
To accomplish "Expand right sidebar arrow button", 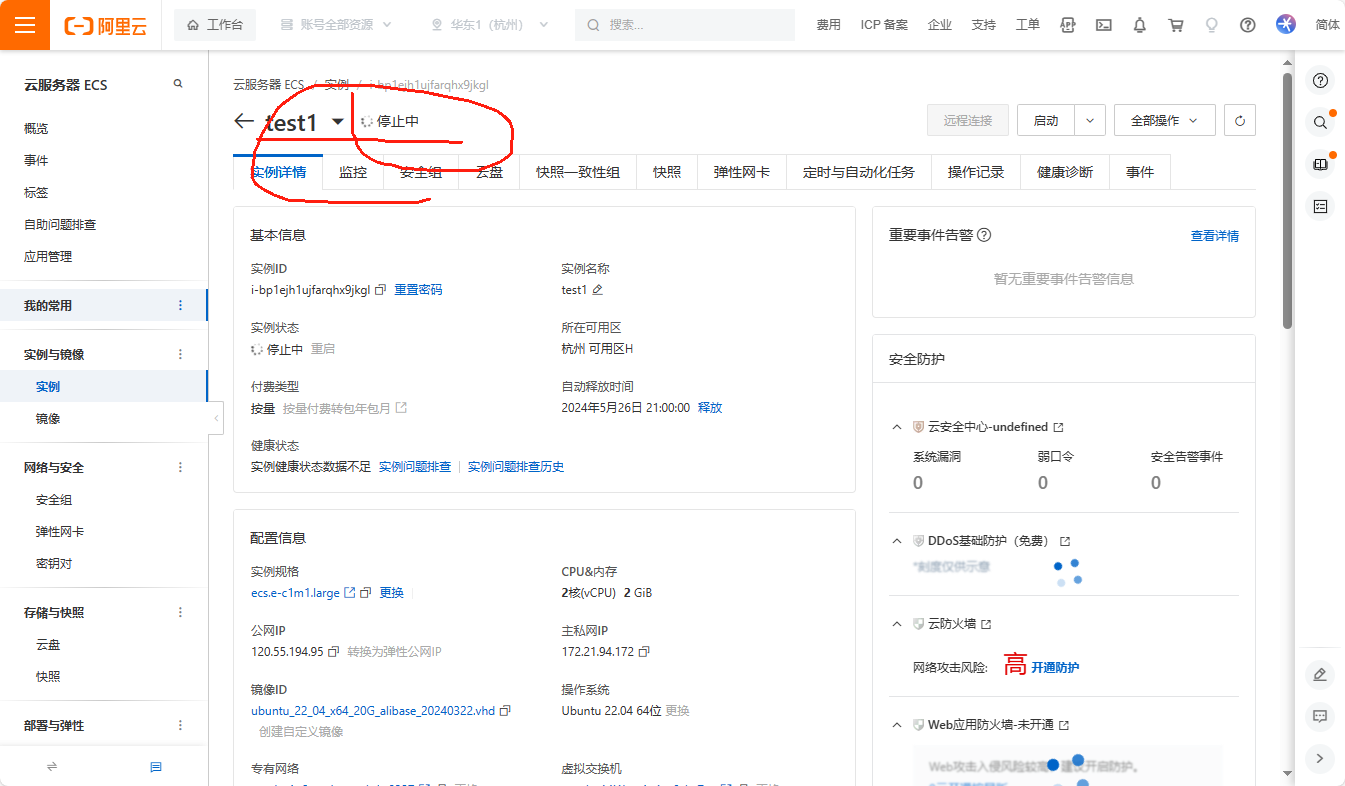I will pyautogui.click(x=1320, y=758).
